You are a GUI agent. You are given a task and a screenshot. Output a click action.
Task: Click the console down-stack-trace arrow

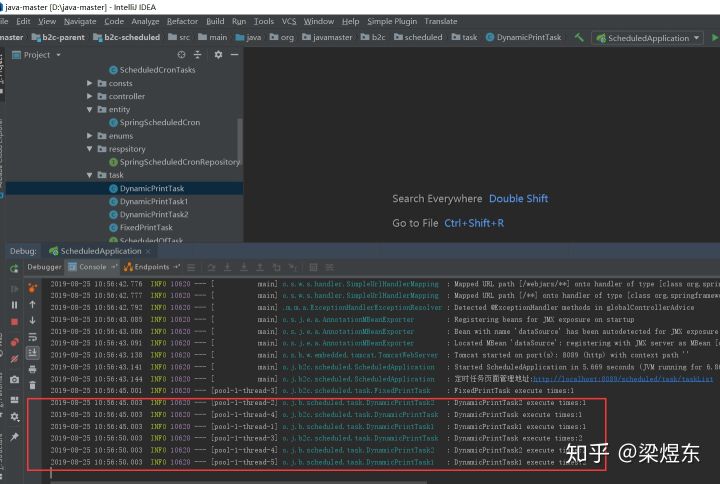pos(33,320)
